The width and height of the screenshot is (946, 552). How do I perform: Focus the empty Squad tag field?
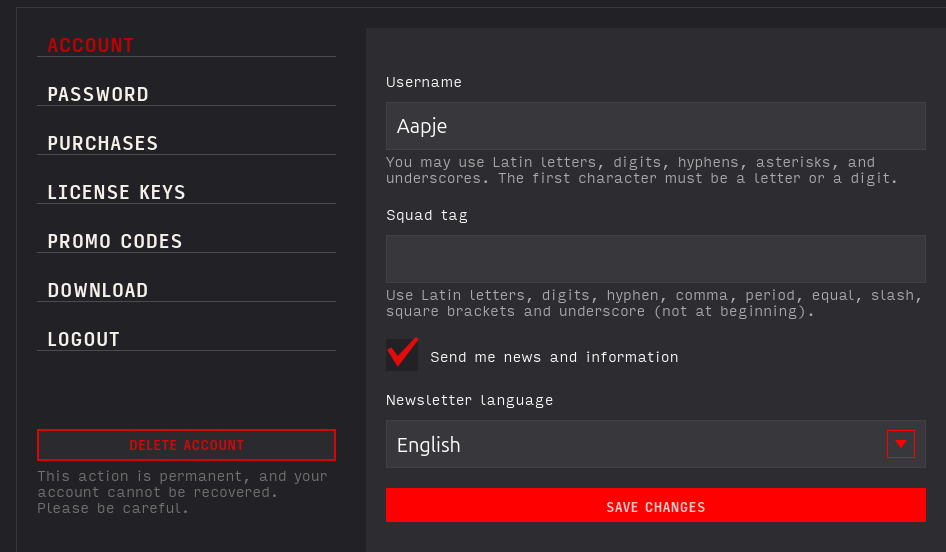click(655, 259)
